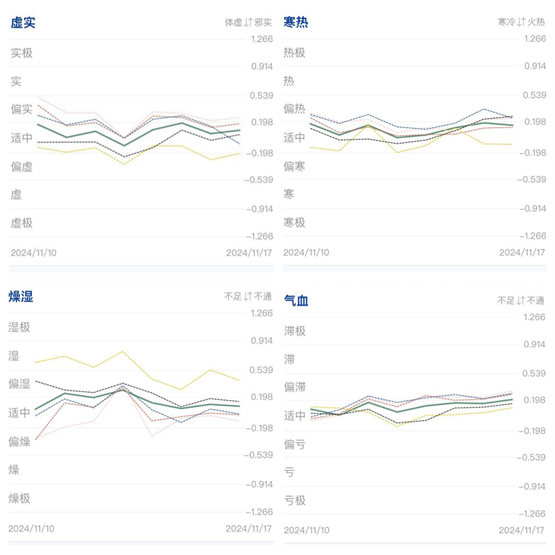The image size is (555, 555).
Task: Select the 偏热 level label in 寒热 chart
Action: 294,109
